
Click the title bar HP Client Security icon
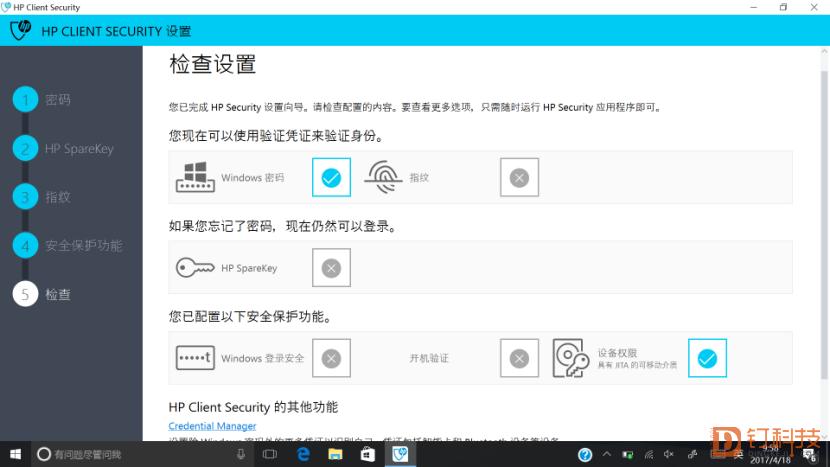pos(6,7)
